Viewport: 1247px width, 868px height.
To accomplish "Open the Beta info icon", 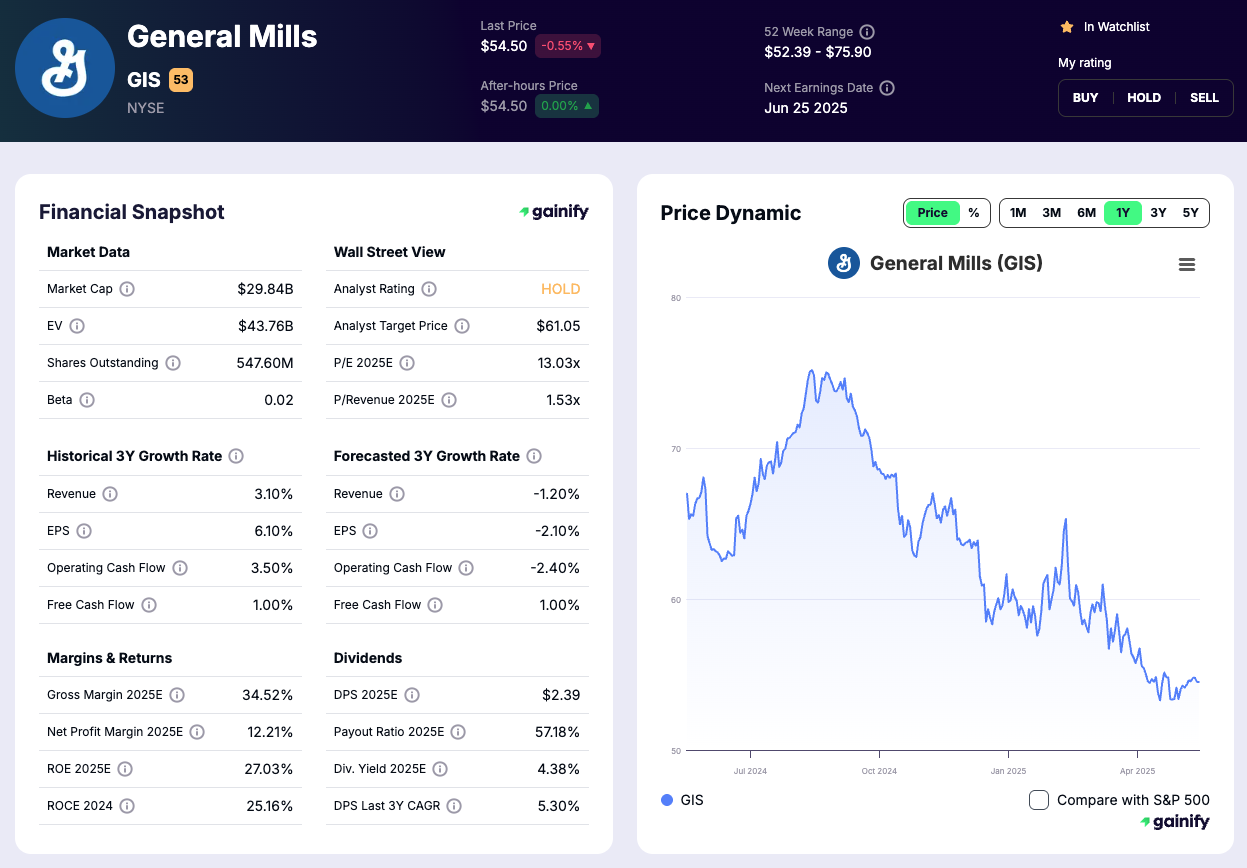I will coord(87,400).
